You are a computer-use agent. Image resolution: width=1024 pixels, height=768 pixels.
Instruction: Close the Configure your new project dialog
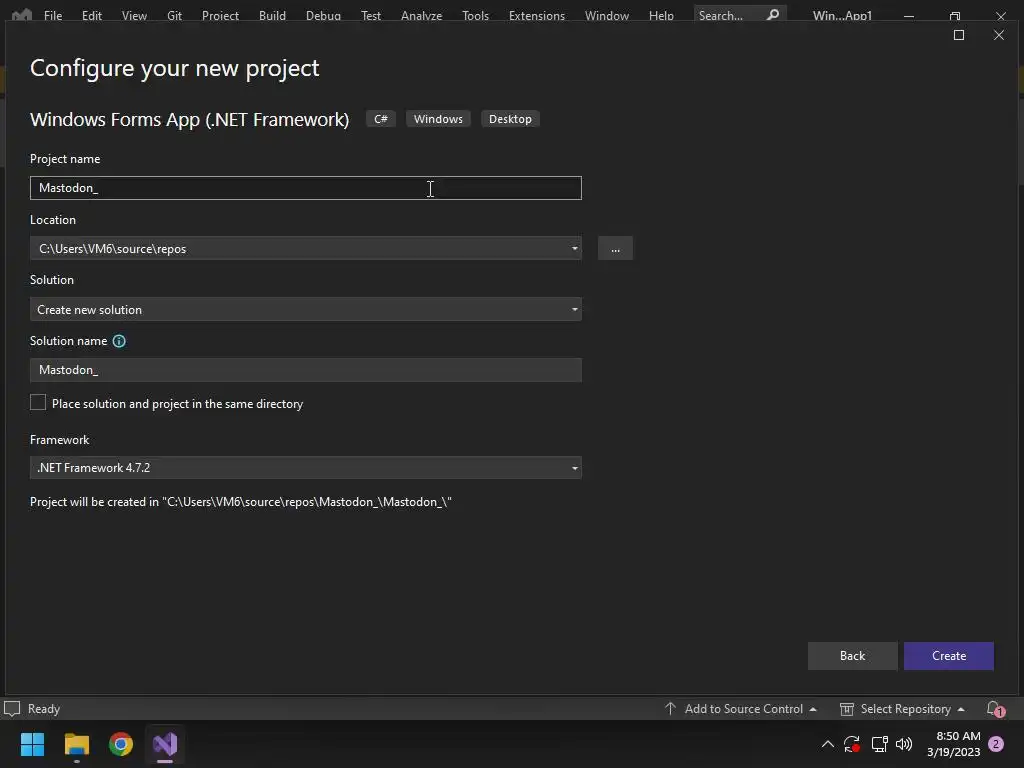(x=999, y=35)
